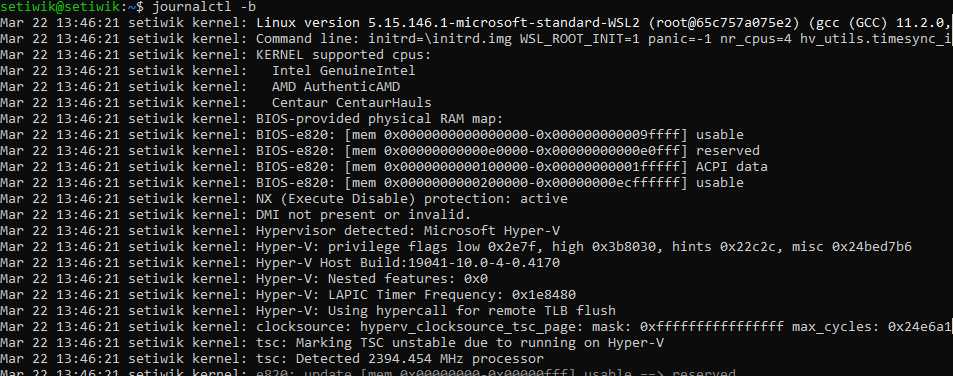Click the Hyper-V Host Build line
The width and height of the screenshot is (953, 376).
tap(280, 263)
